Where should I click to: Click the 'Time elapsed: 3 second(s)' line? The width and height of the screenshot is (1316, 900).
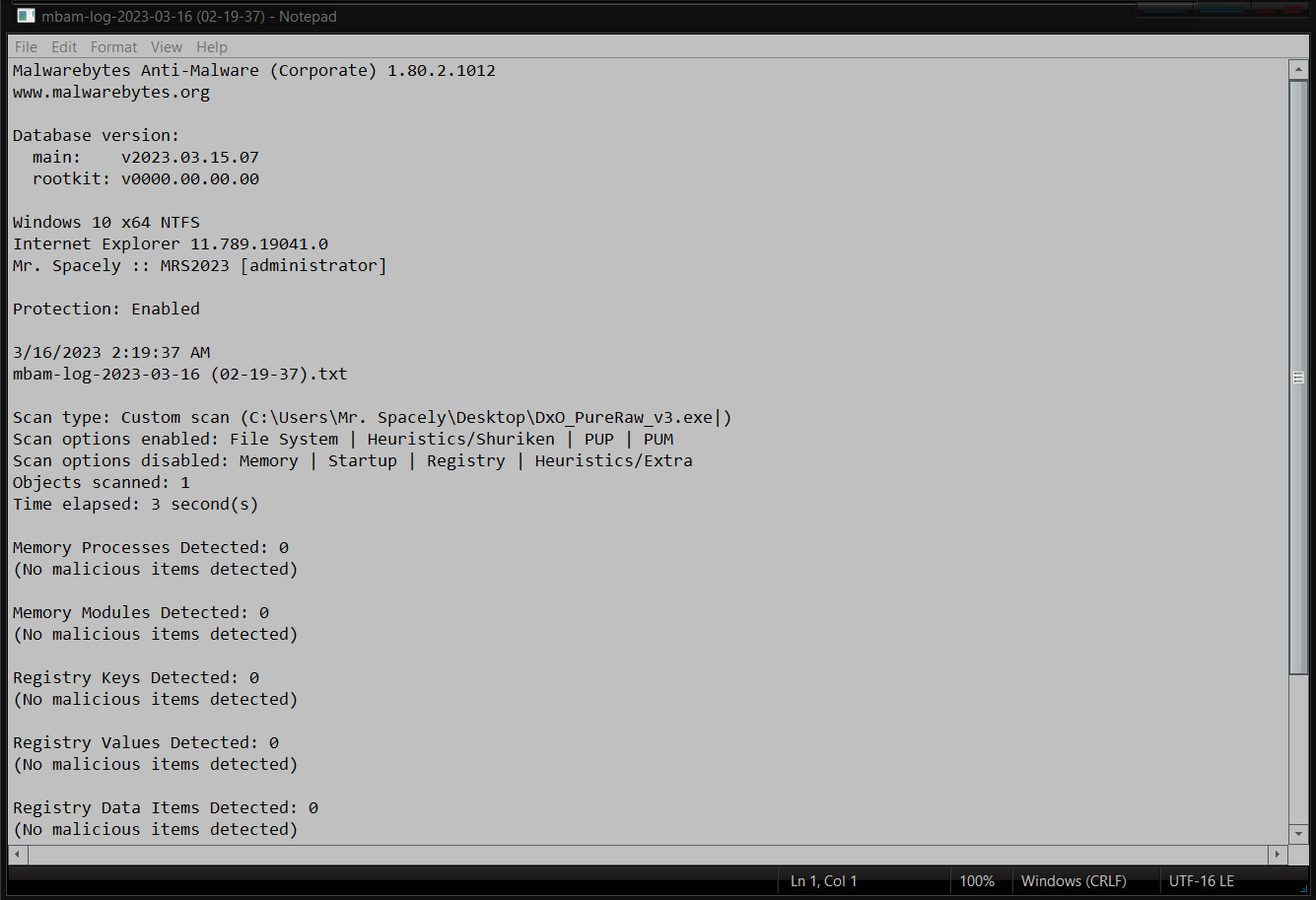tap(136, 505)
